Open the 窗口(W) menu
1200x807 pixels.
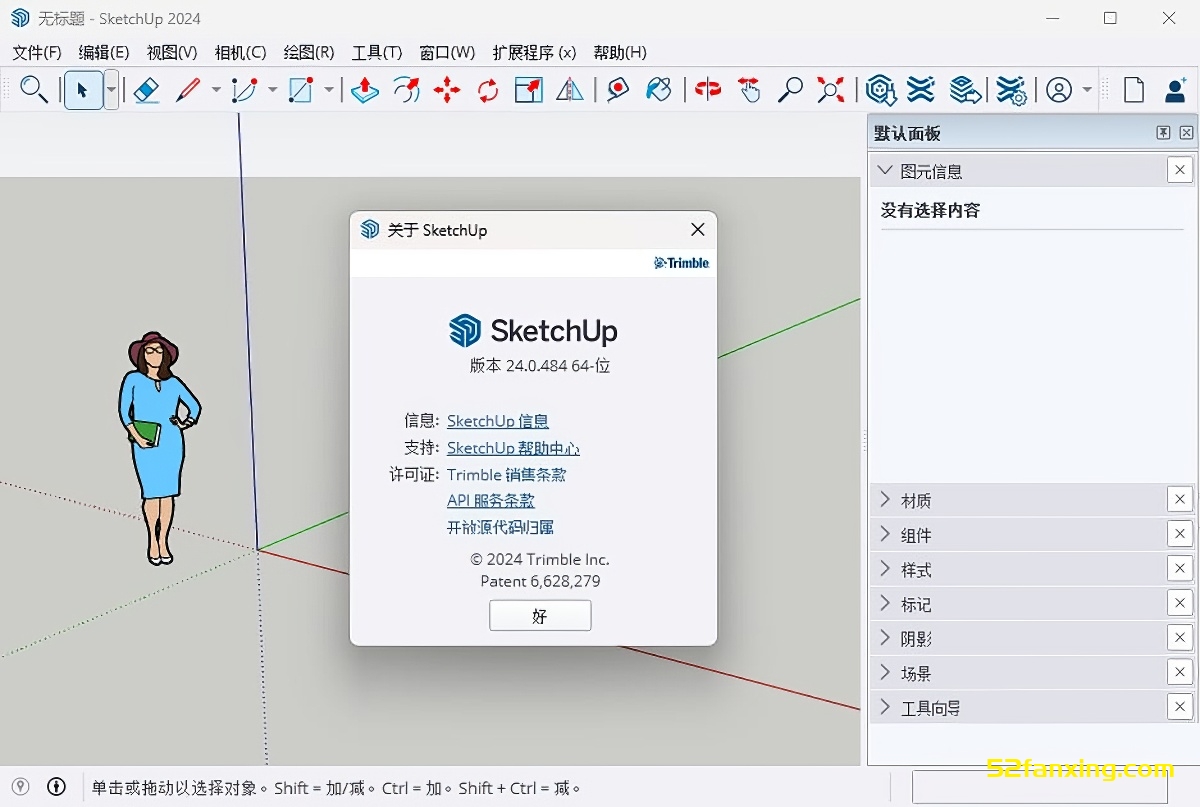point(447,52)
